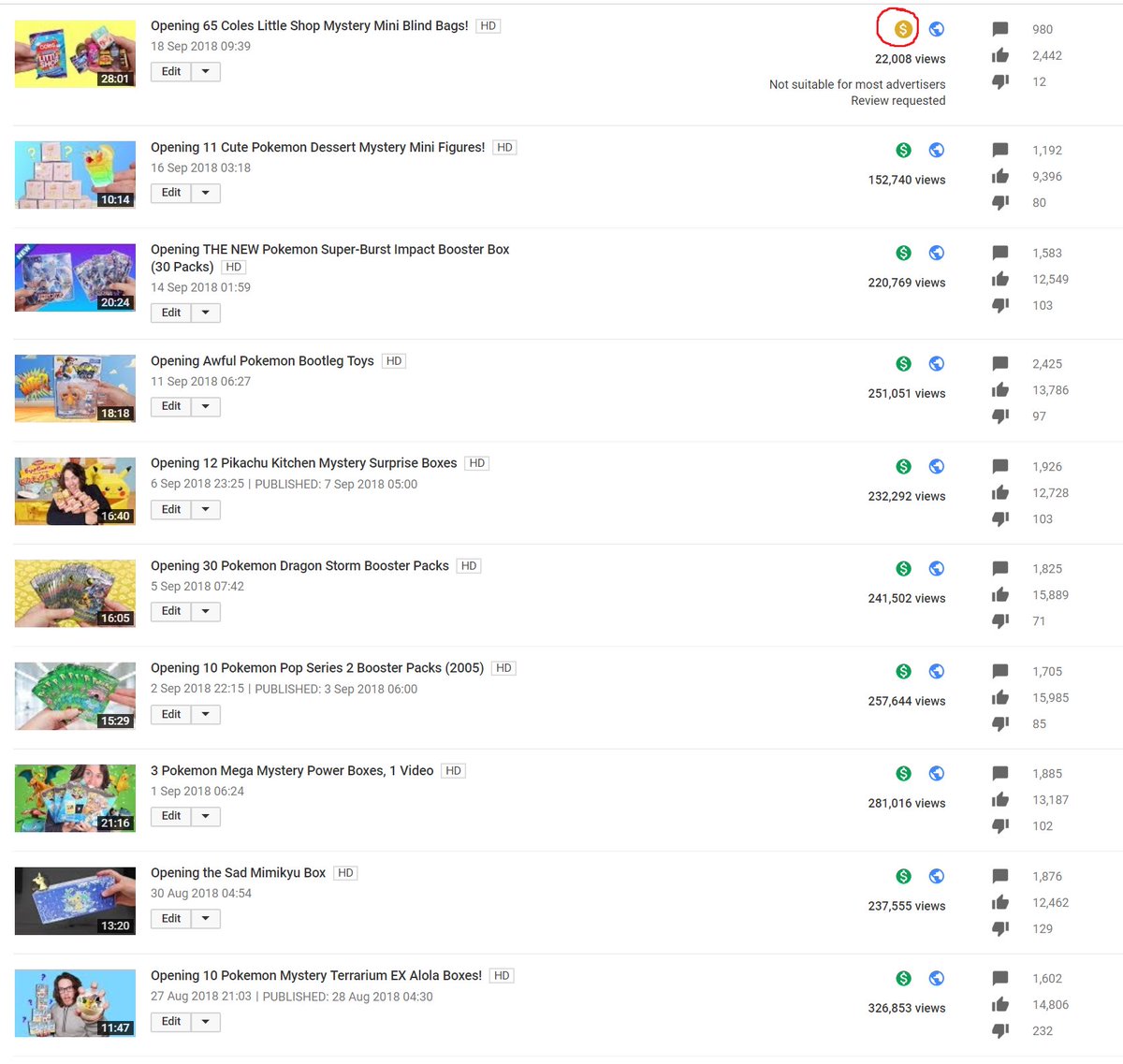
Task: Open title 3 Pokemon Mega Mystery Power Boxes
Action: point(292,771)
